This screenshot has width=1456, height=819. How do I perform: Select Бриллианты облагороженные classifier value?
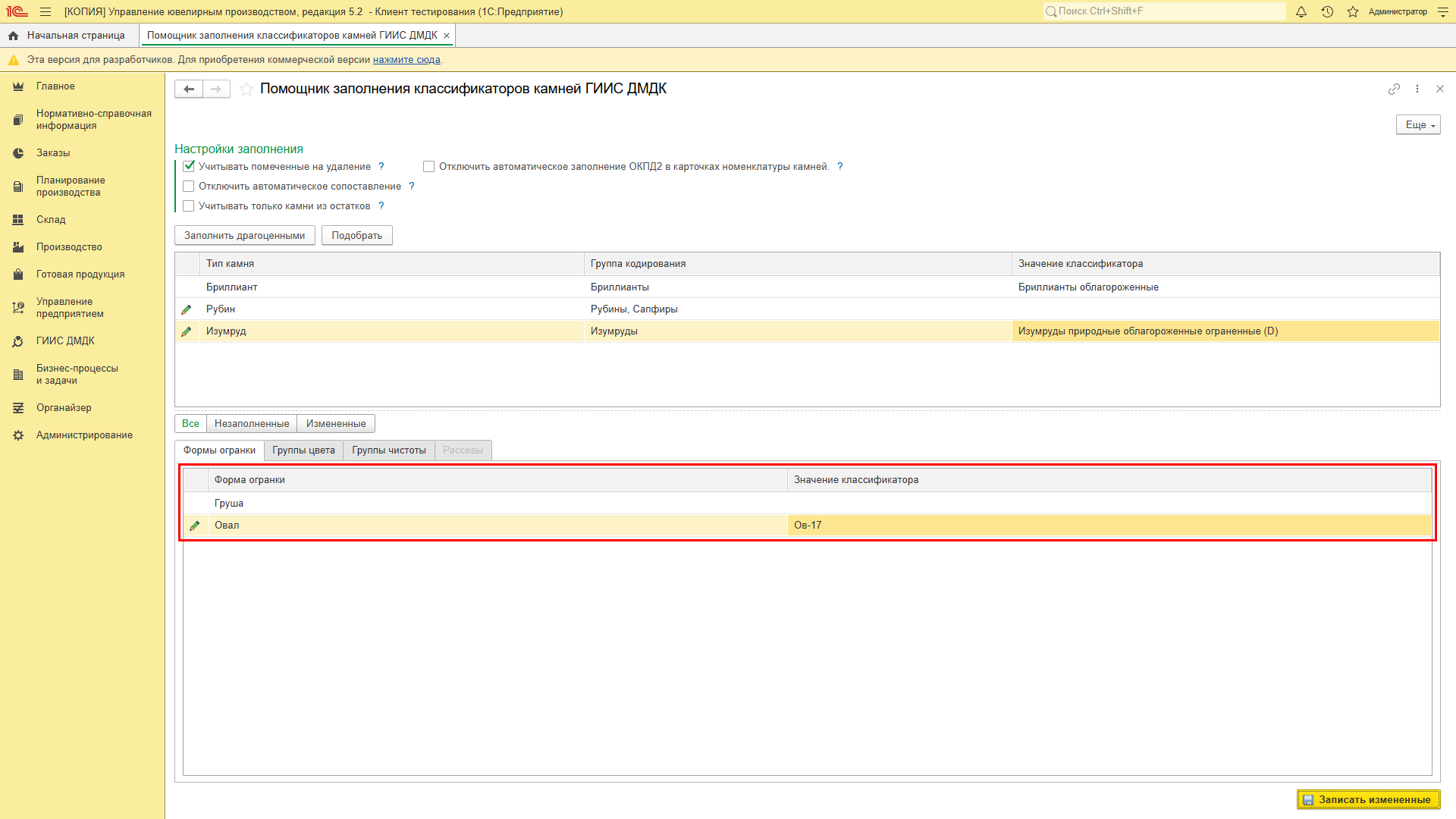[1225, 287]
